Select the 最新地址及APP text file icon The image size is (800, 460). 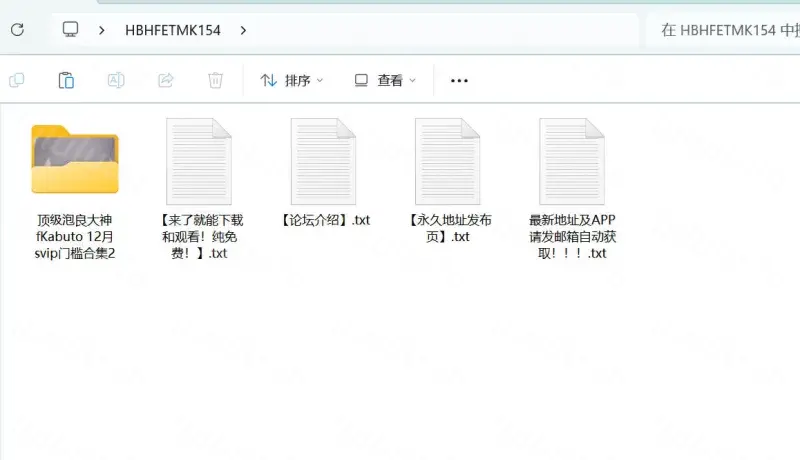pyautogui.click(x=572, y=161)
